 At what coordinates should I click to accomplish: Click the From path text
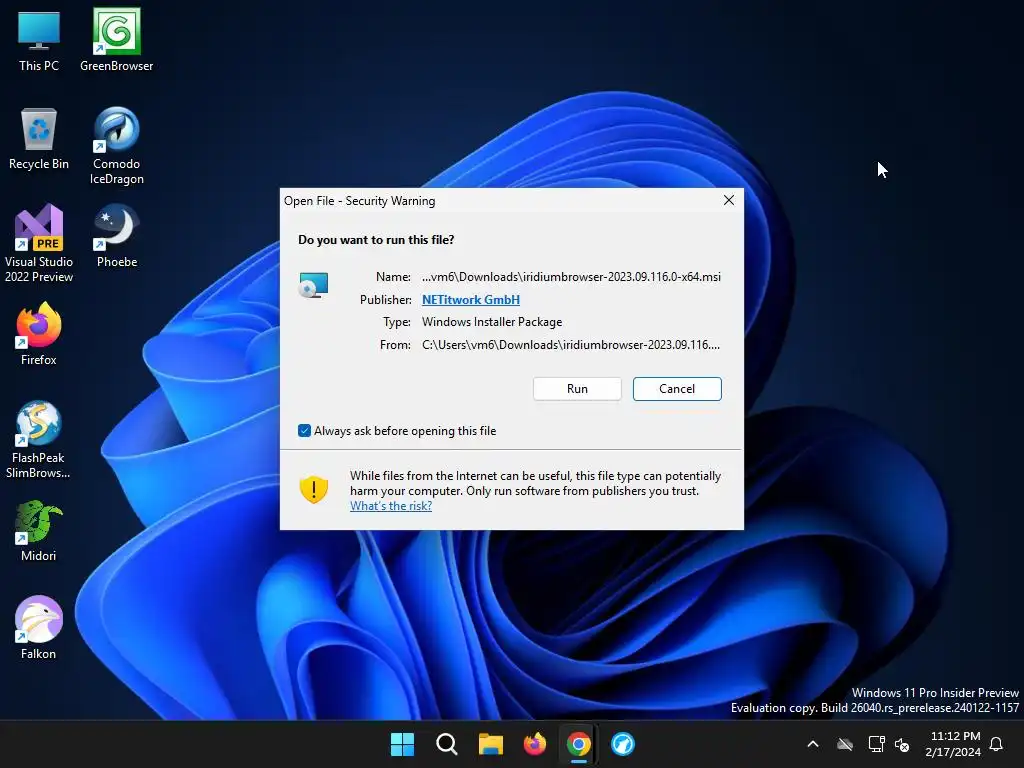[x=571, y=344]
